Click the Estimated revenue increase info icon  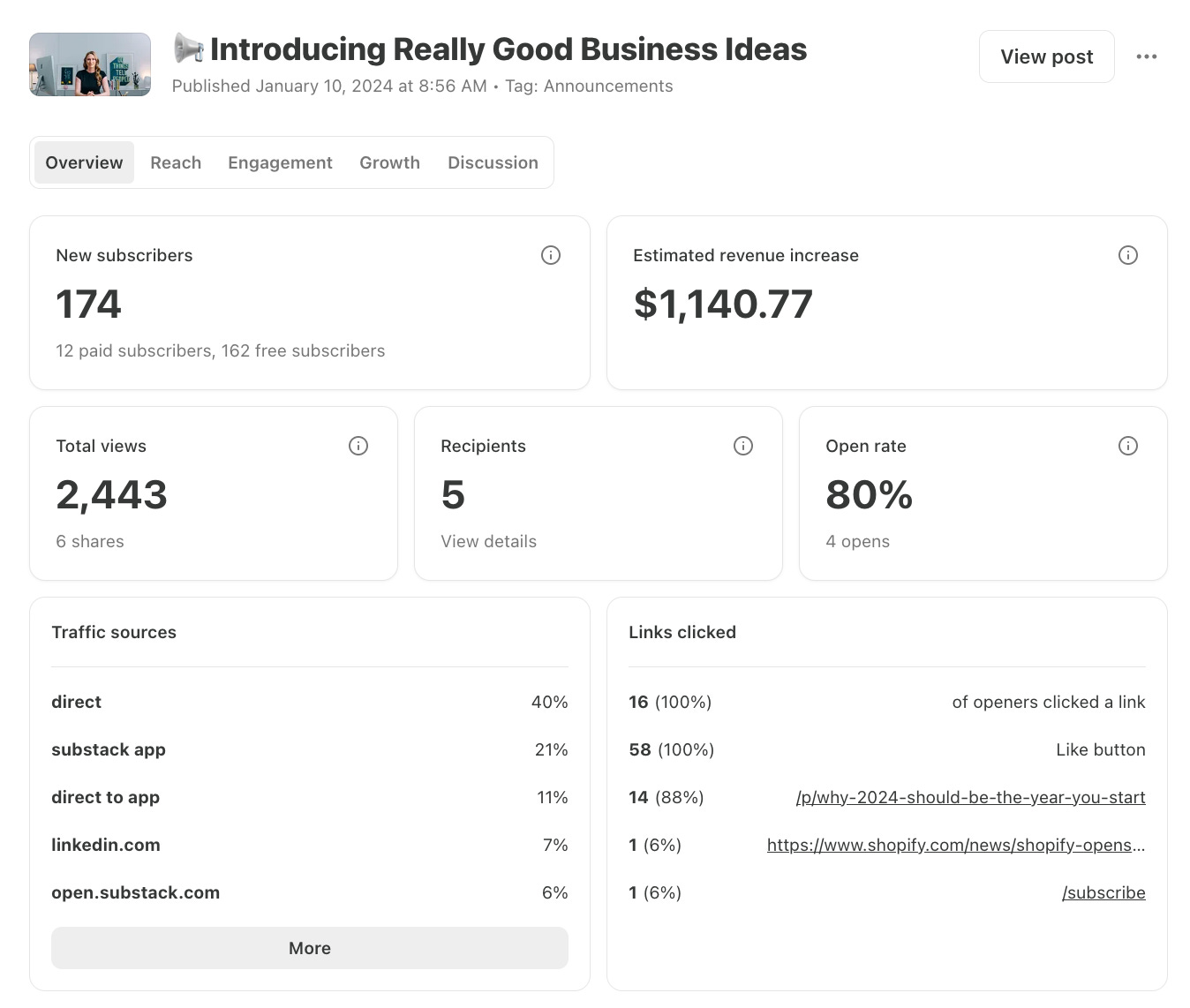point(1127,255)
